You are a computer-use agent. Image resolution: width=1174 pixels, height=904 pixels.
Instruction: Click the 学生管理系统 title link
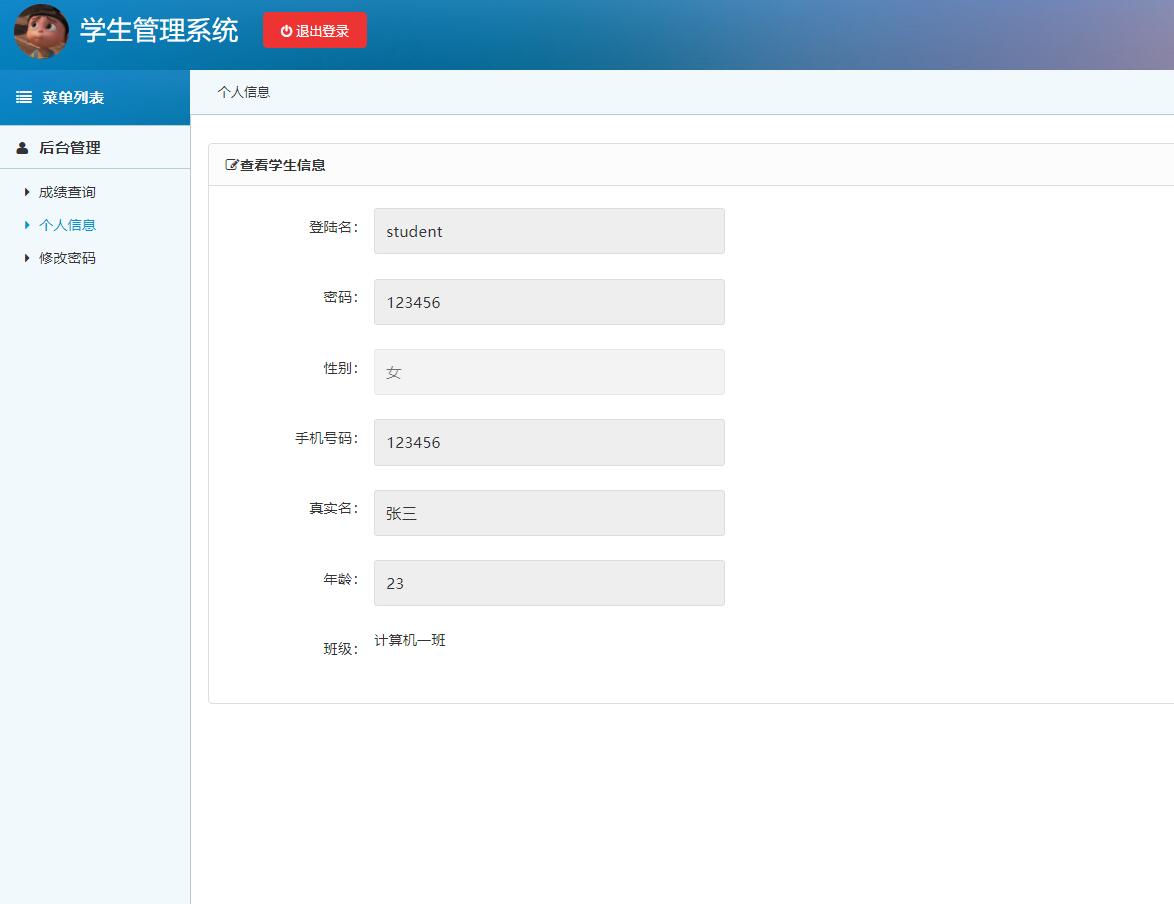pos(160,32)
